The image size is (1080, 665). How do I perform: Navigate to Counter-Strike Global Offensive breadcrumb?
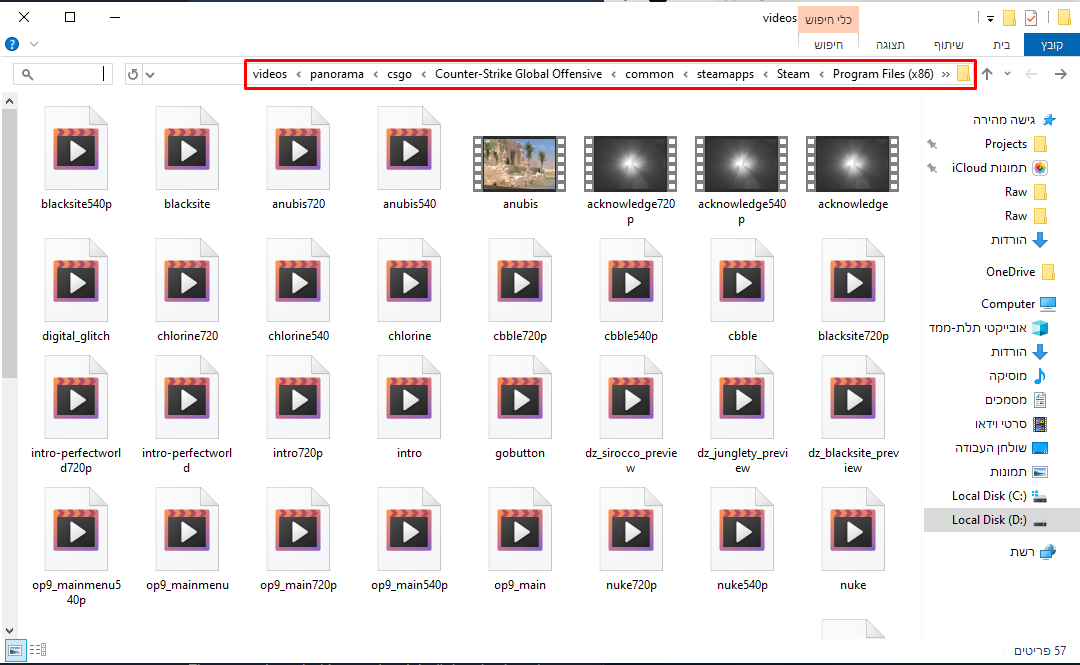(x=519, y=74)
